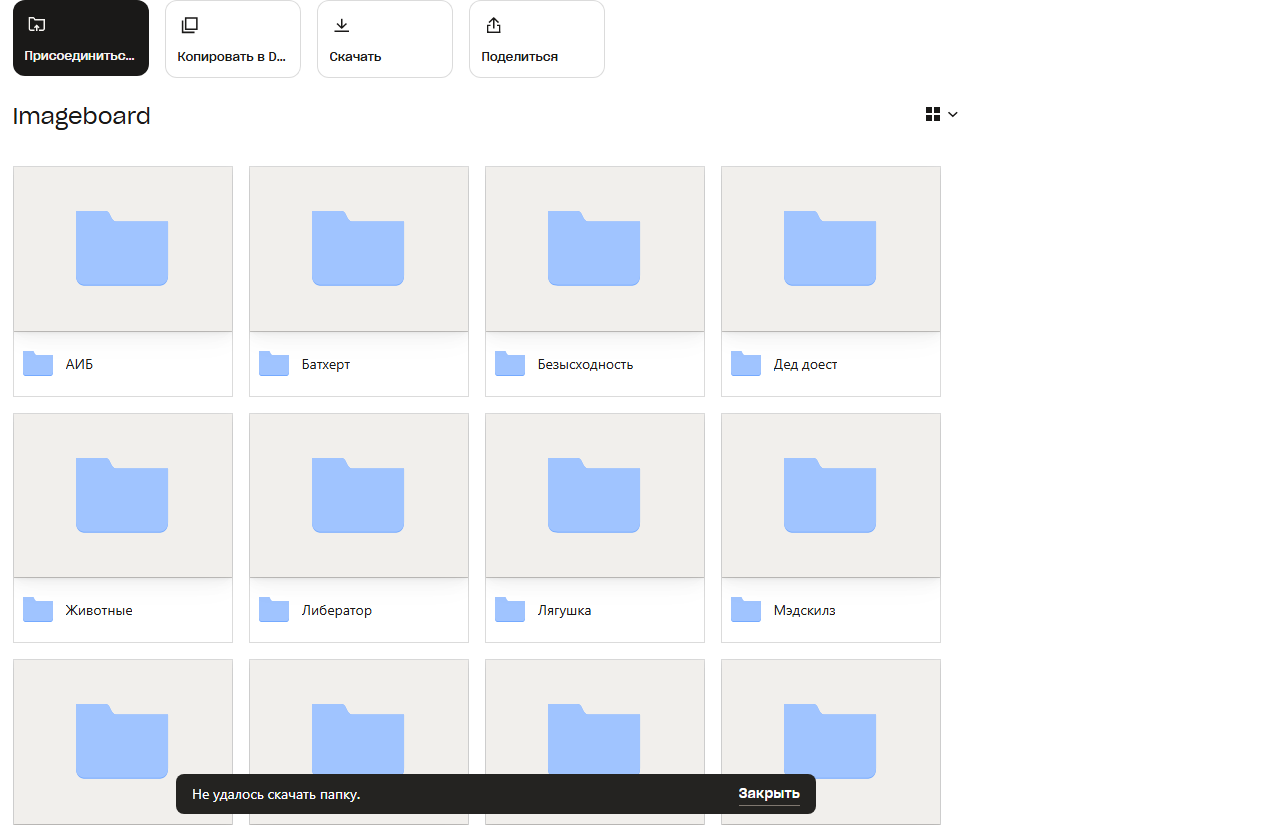This screenshot has height=825, width=1279.
Task: Click the Скачать button label
Action: click(355, 57)
